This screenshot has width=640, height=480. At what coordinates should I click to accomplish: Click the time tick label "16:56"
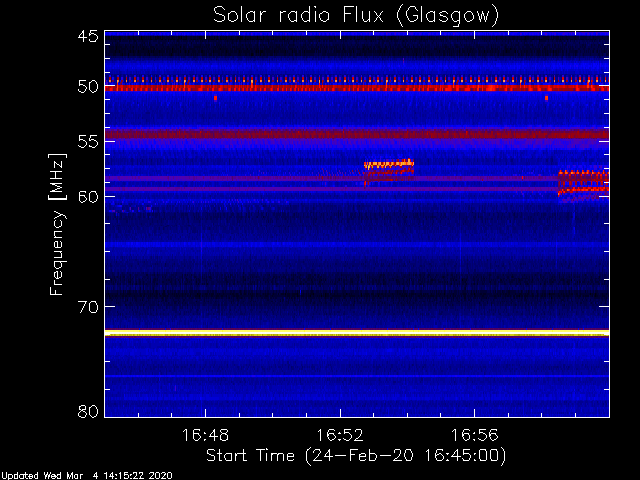click(475, 435)
